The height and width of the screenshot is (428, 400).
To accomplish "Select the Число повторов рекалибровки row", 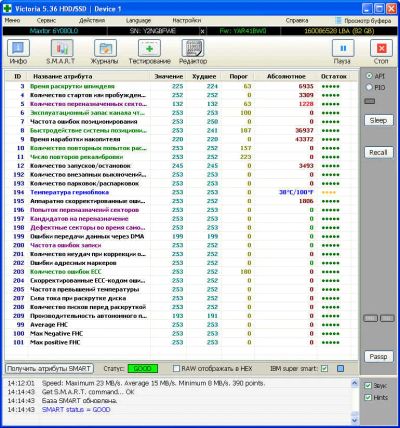I will [x=181, y=157].
